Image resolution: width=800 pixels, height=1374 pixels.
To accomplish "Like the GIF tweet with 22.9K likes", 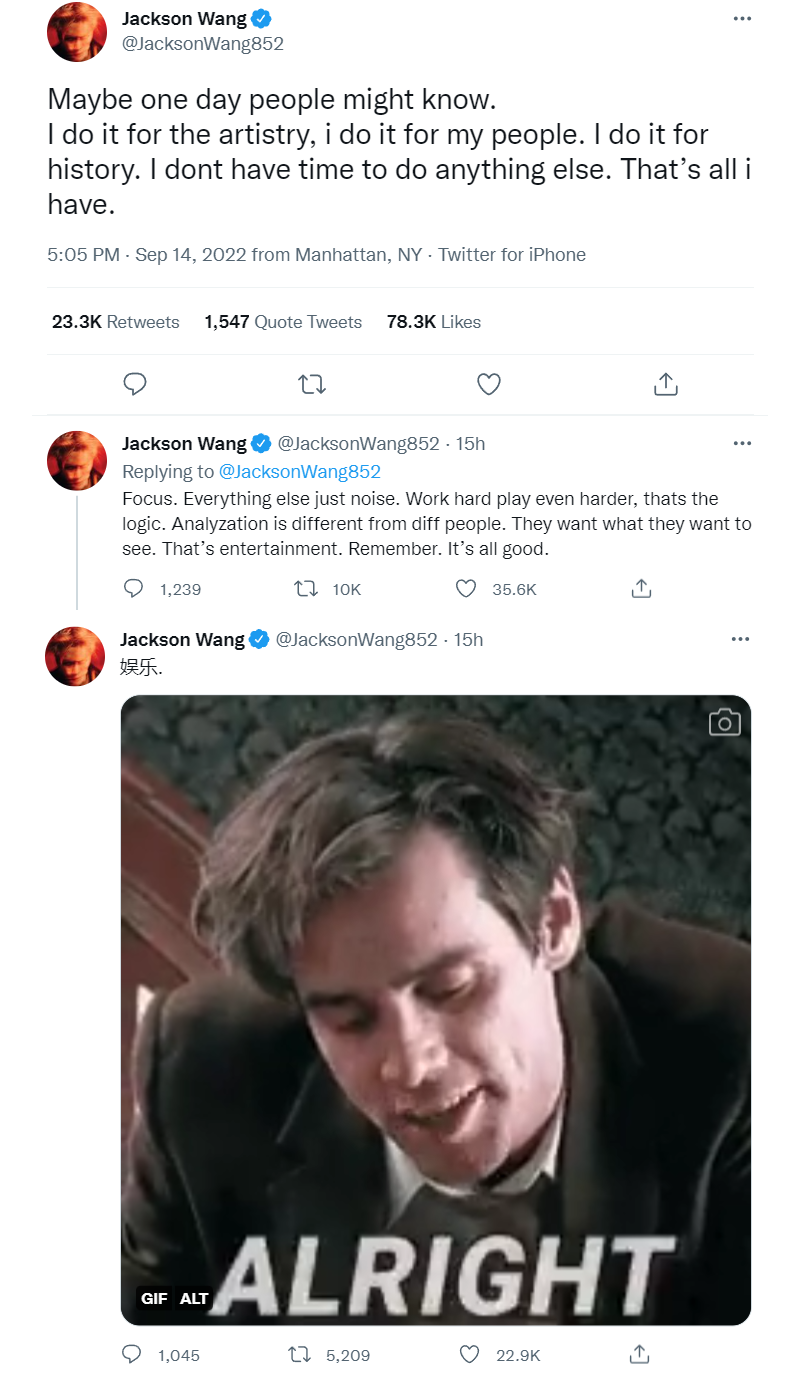I will pyautogui.click(x=470, y=1355).
